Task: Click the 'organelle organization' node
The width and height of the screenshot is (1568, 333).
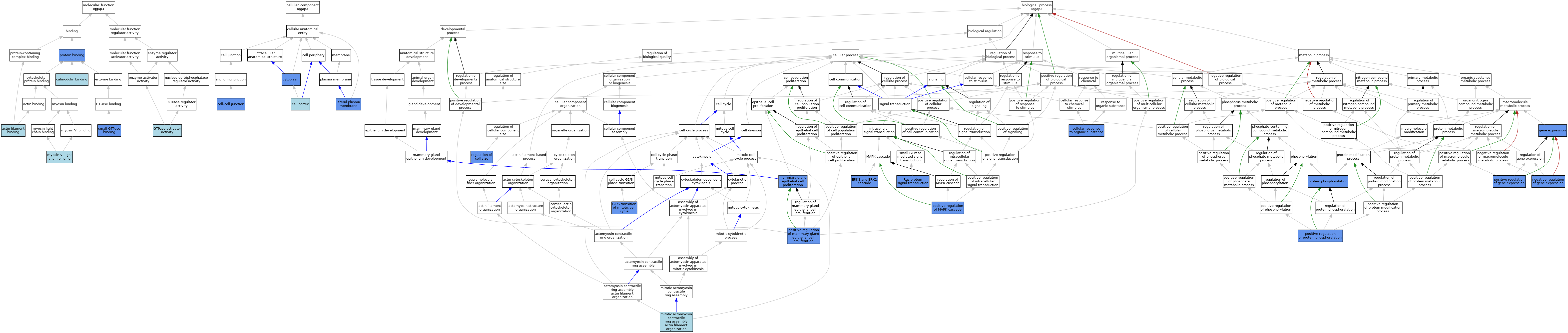Action: [570, 130]
